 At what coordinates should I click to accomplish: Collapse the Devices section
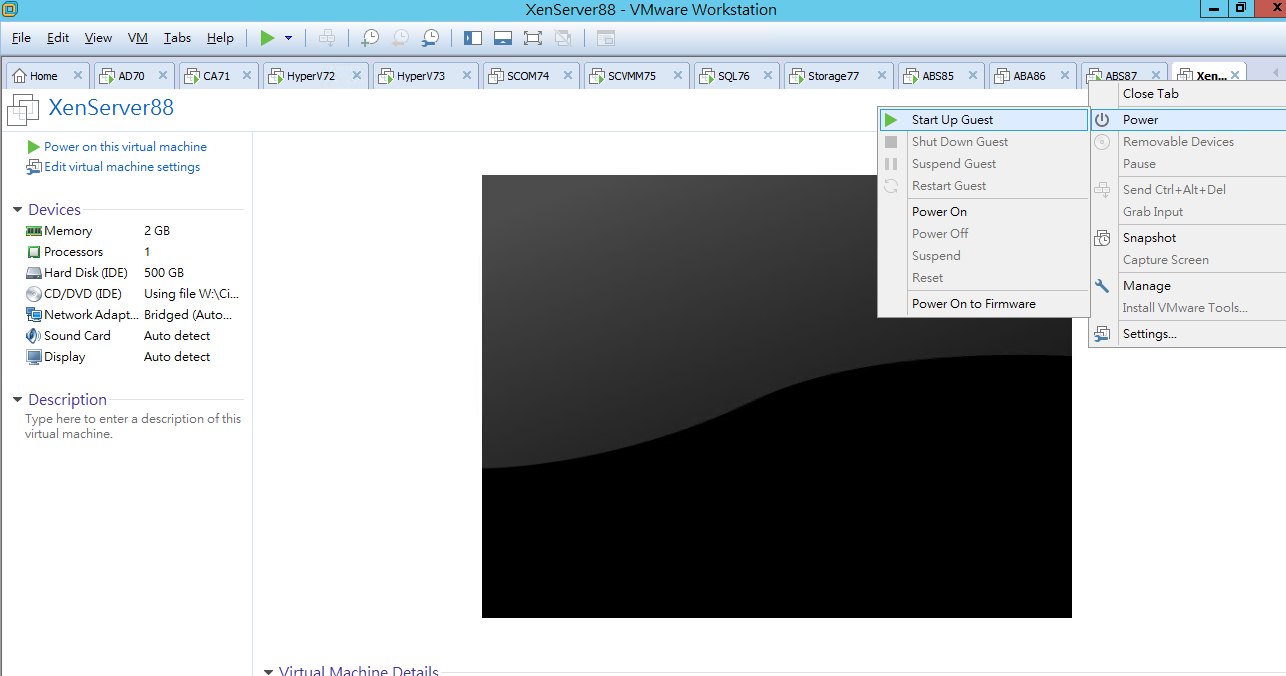coord(18,210)
